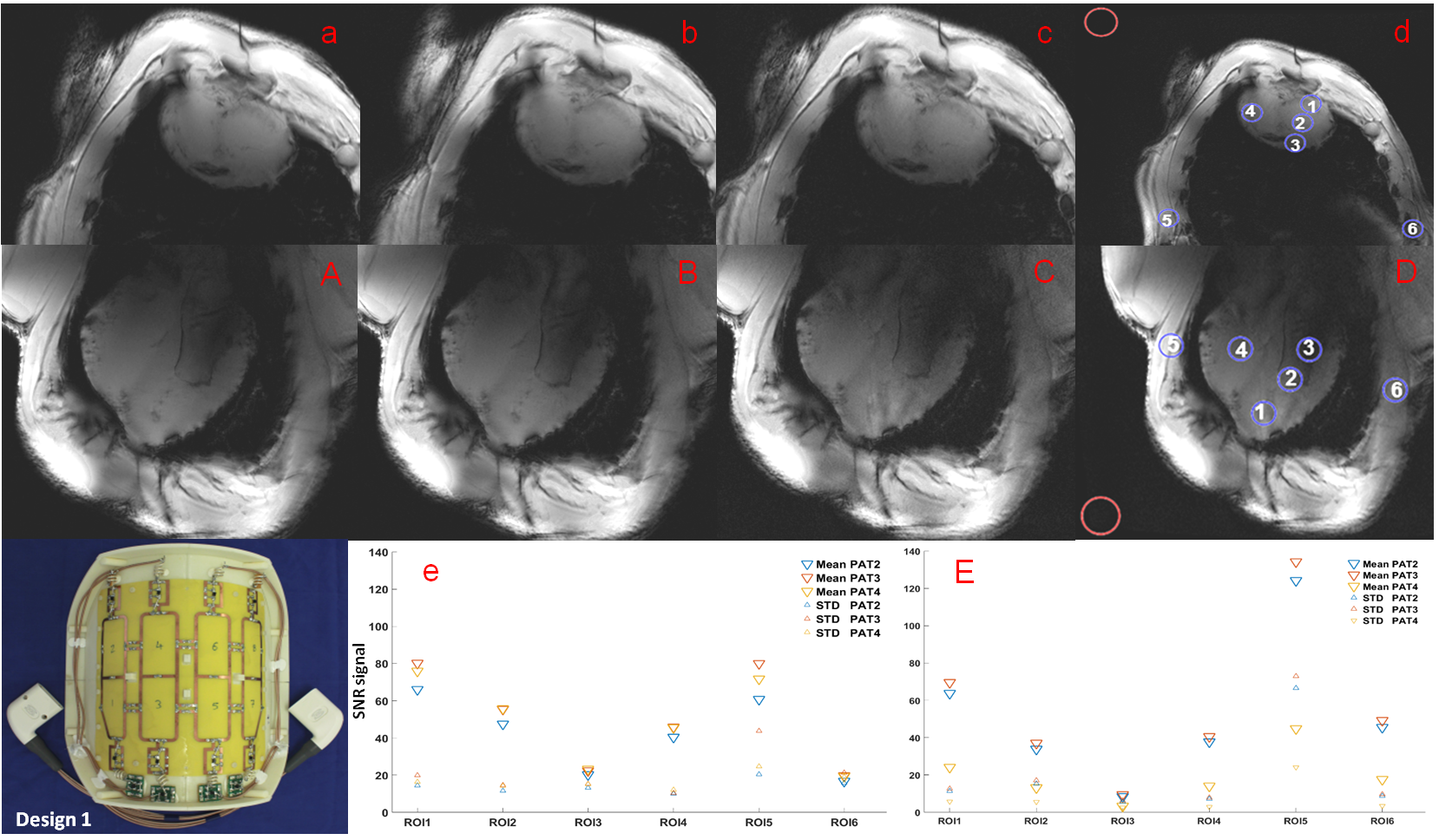Image resolution: width=1439 pixels, height=840 pixels.
Task: Select Mean PAT3 legend entry in chart E
Action: coord(1382,575)
